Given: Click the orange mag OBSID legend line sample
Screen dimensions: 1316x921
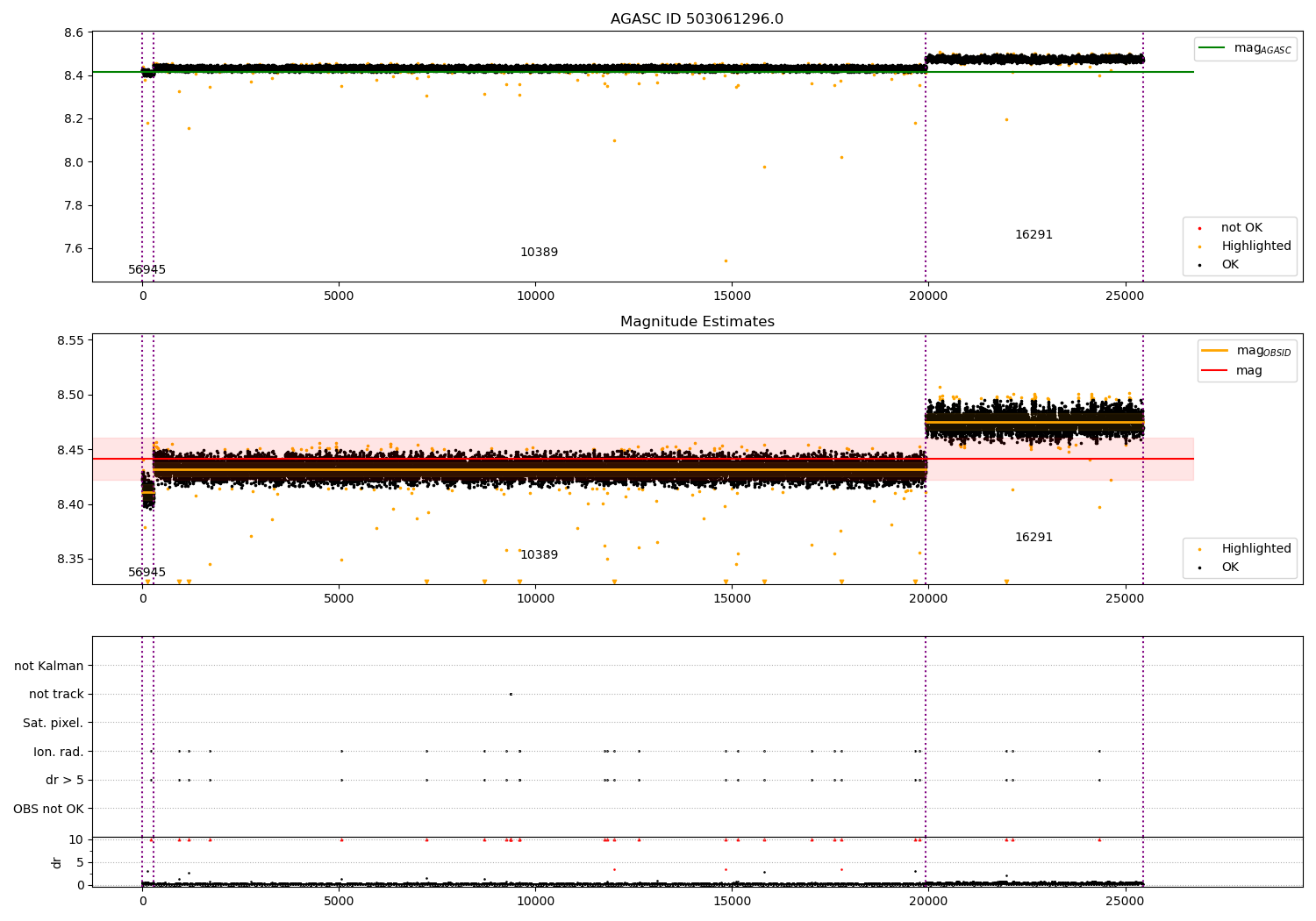Looking at the screenshot, I should pos(1215,351).
